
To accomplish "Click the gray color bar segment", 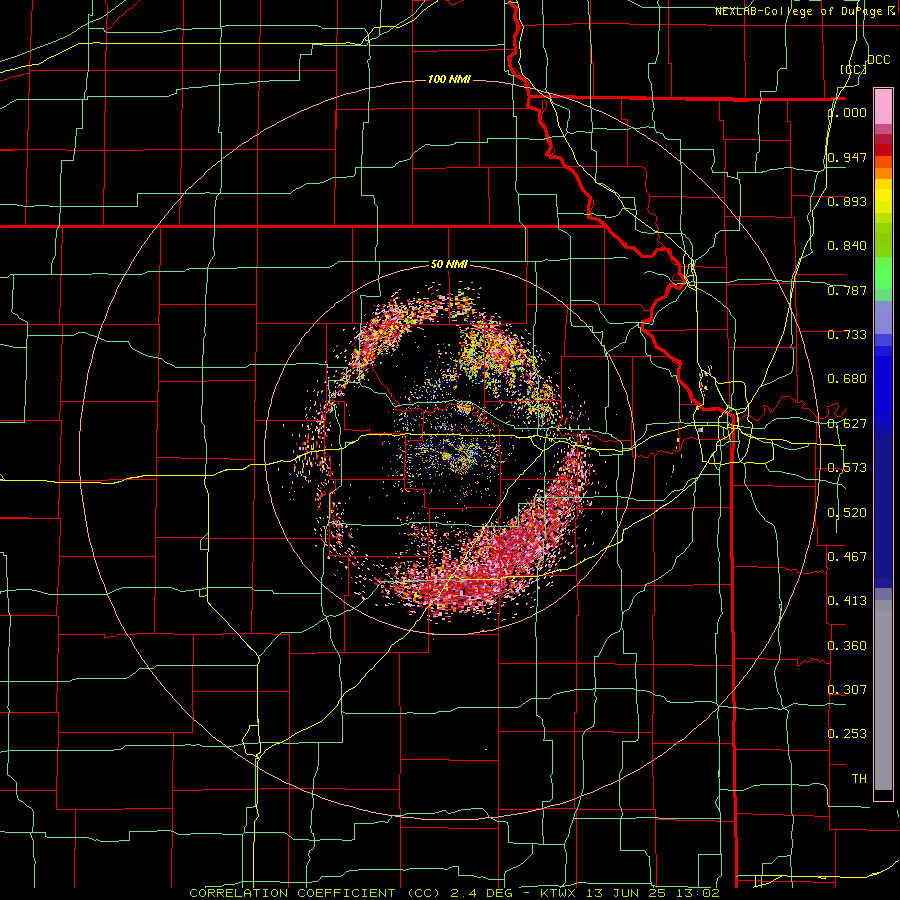I will (x=883, y=695).
